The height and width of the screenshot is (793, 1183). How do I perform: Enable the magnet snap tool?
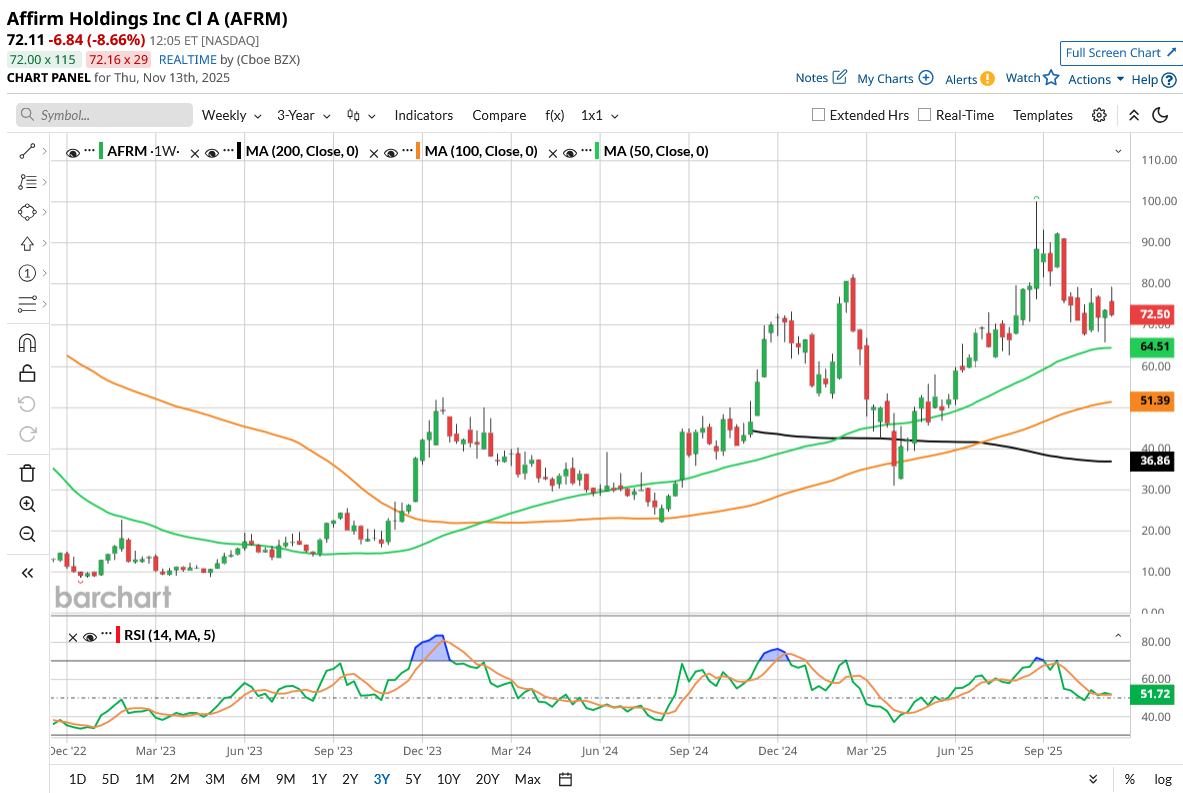pyautogui.click(x=27, y=343)
